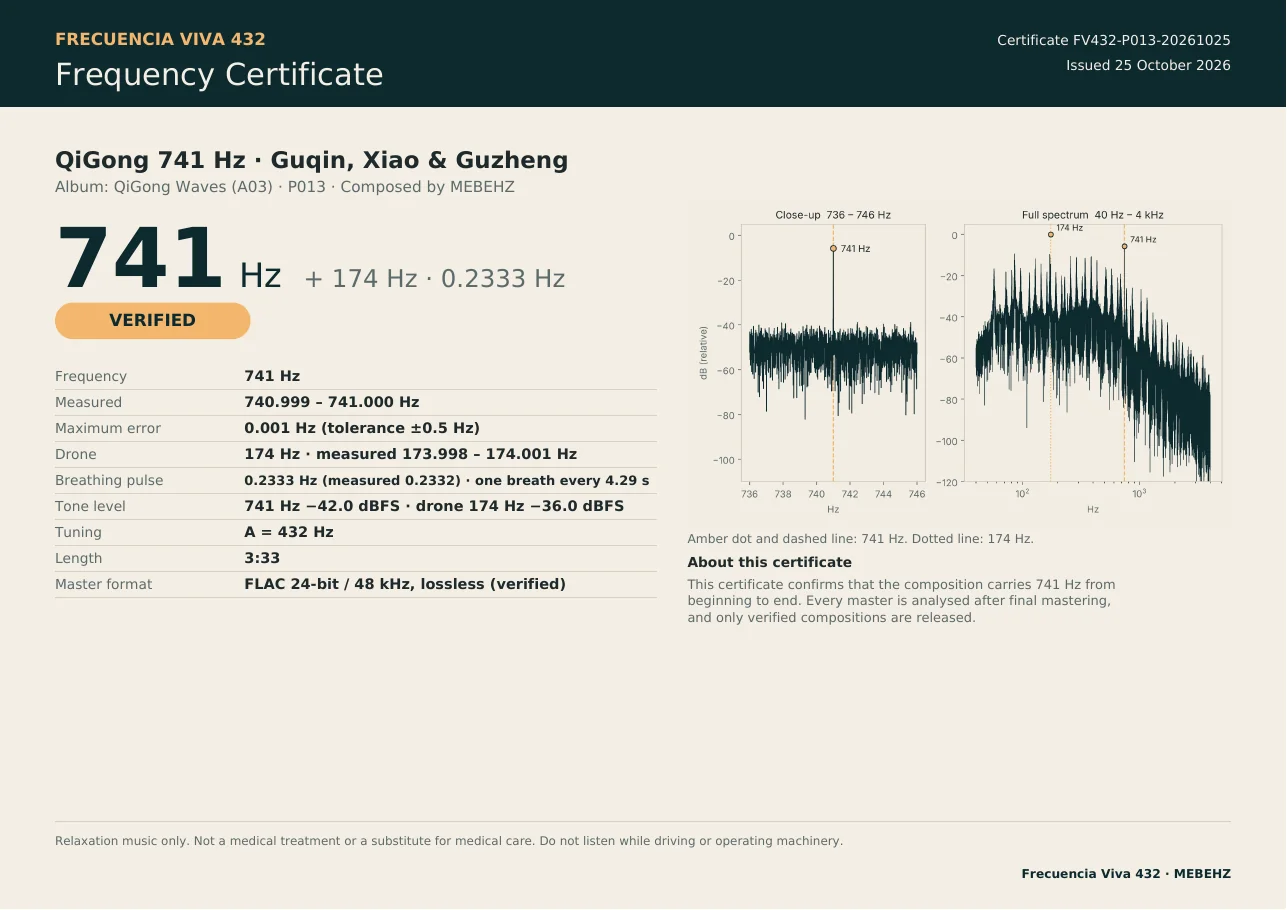Click the Close-up 736 – 746 Hz chart title

[x=833, y=215]
